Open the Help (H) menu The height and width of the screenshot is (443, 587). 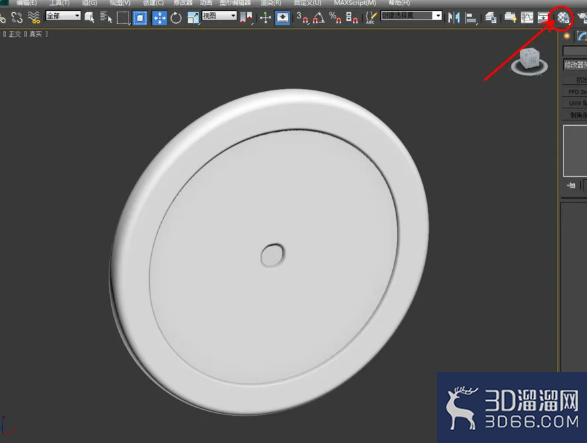coord(399,3)
